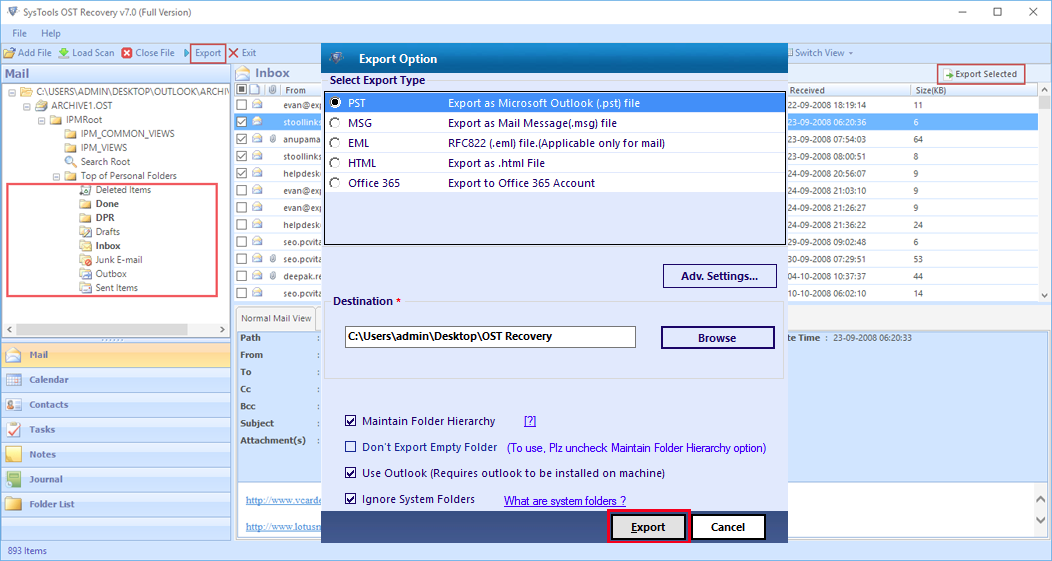Cancel the Export Option dialog
1052x561 pixels.
coord(728,527)
